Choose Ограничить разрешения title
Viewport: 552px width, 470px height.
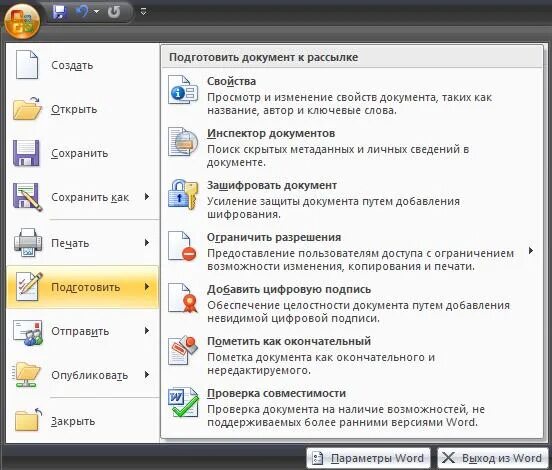point(274,238)
